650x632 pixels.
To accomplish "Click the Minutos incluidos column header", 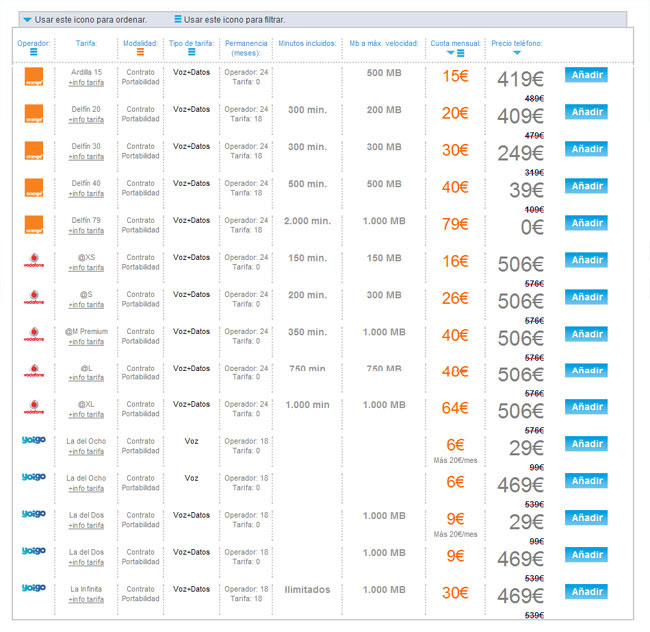I will point(307,43).
